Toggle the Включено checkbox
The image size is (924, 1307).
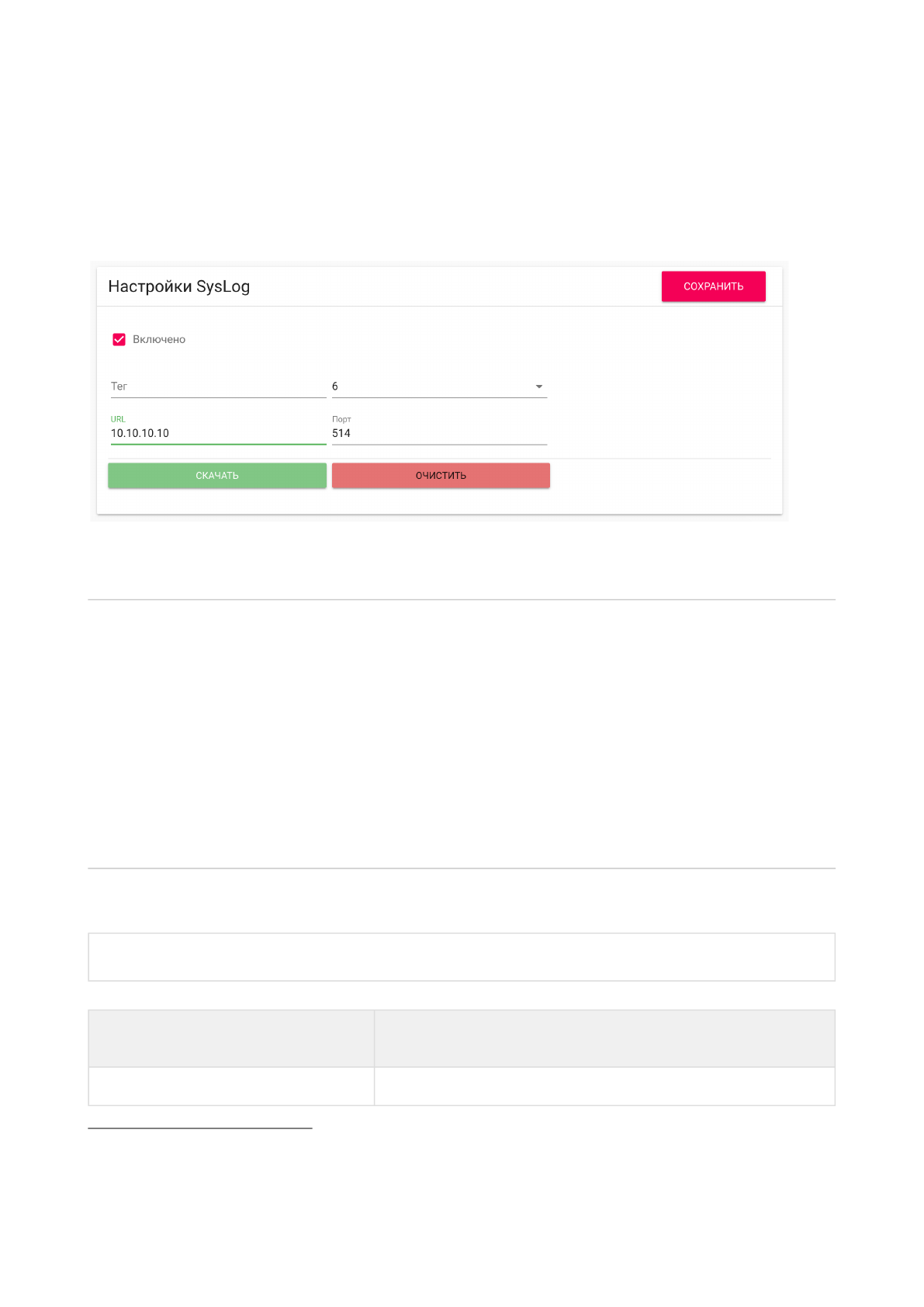tap(119, 340)
